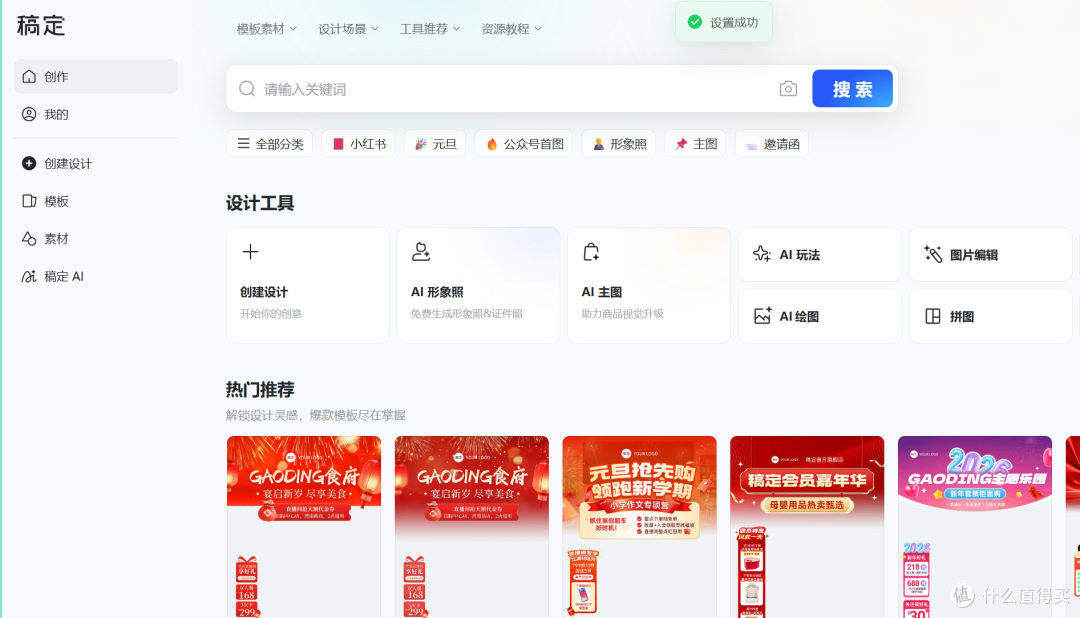1080x618 pixels.
Task: Open the 2026 GAODING主题乐园 template thumbnail
Action: [x=975, y=527]
